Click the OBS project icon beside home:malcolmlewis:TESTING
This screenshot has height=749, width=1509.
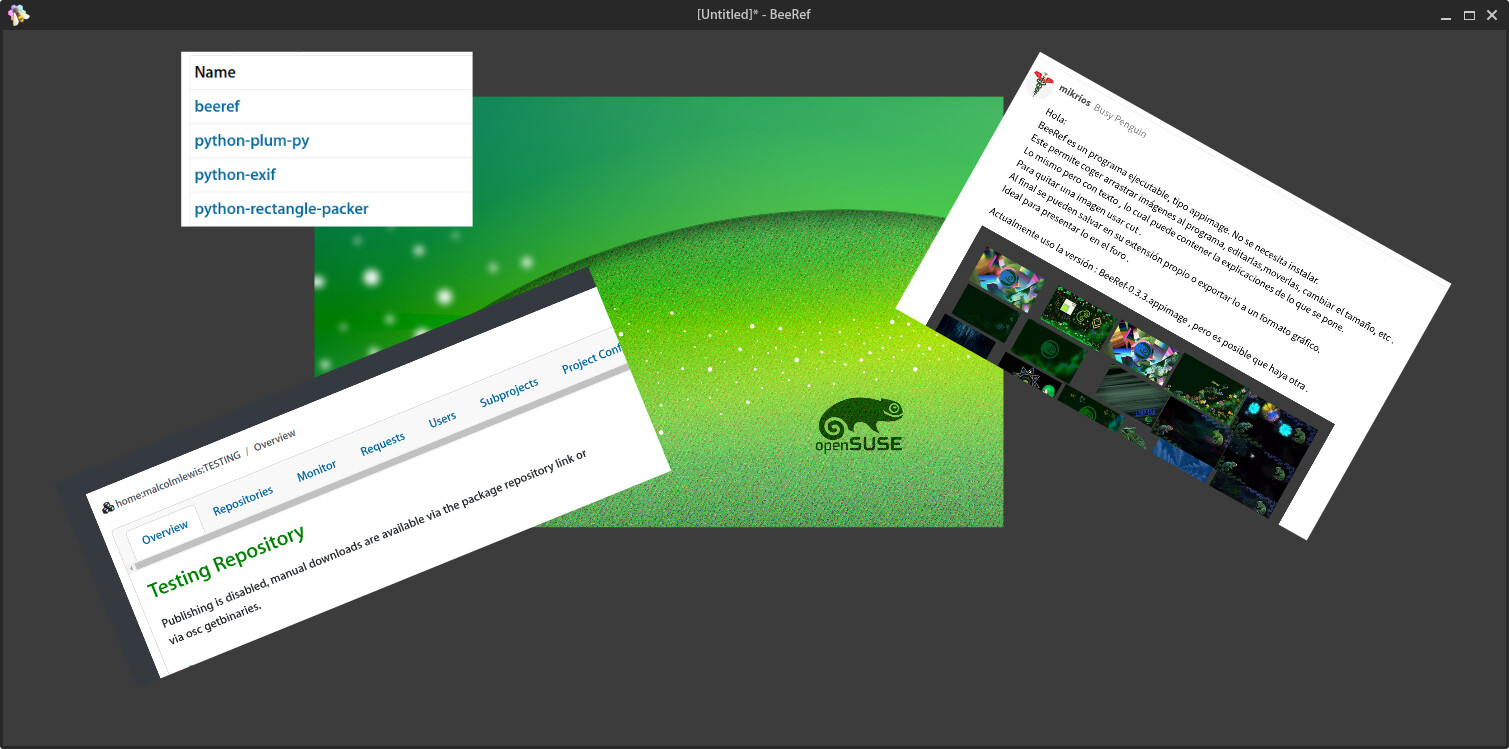(x=108, y=507)
